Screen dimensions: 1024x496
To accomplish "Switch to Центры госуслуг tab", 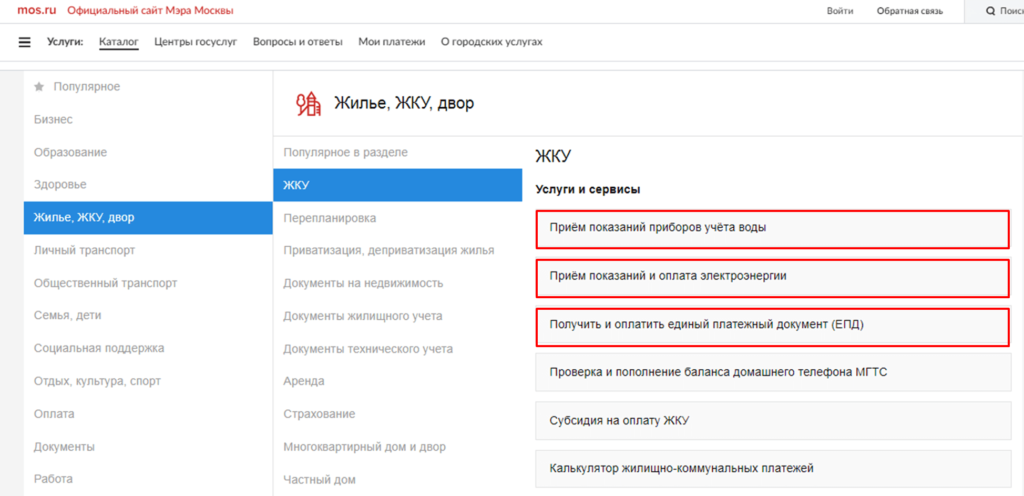I will [196, 42].
